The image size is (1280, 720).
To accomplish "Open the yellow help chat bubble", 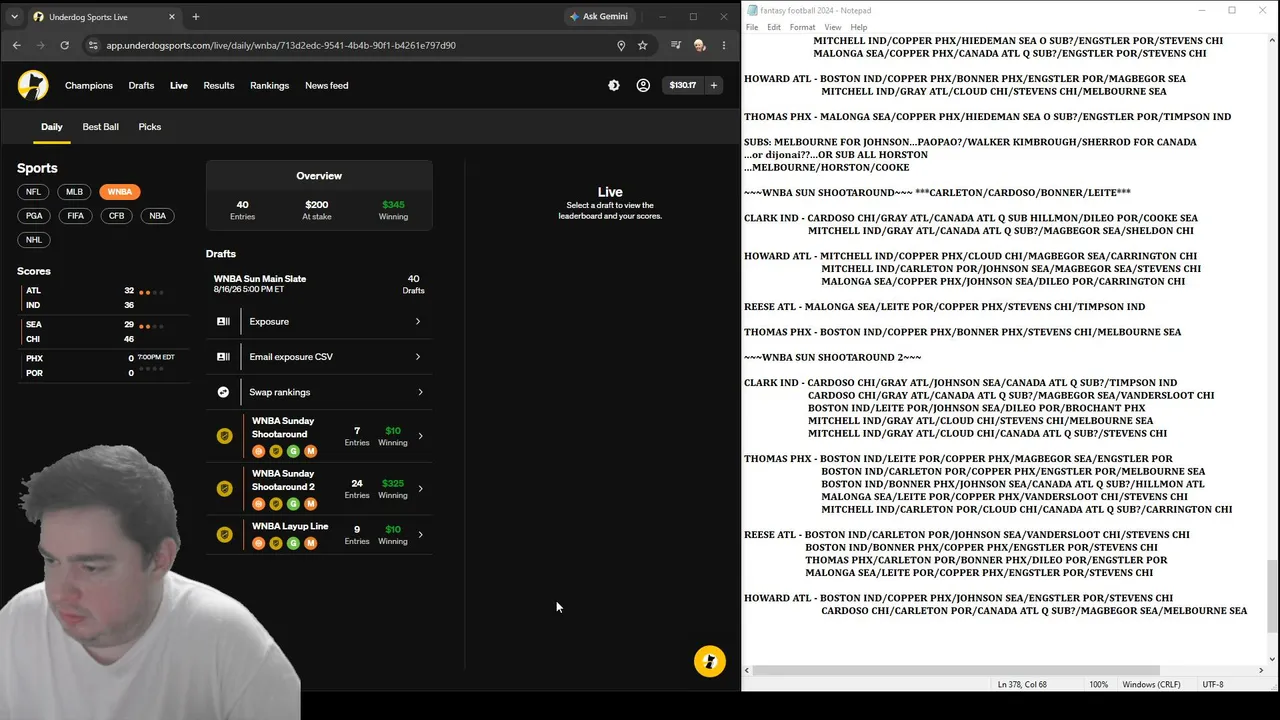I will 710,661.
